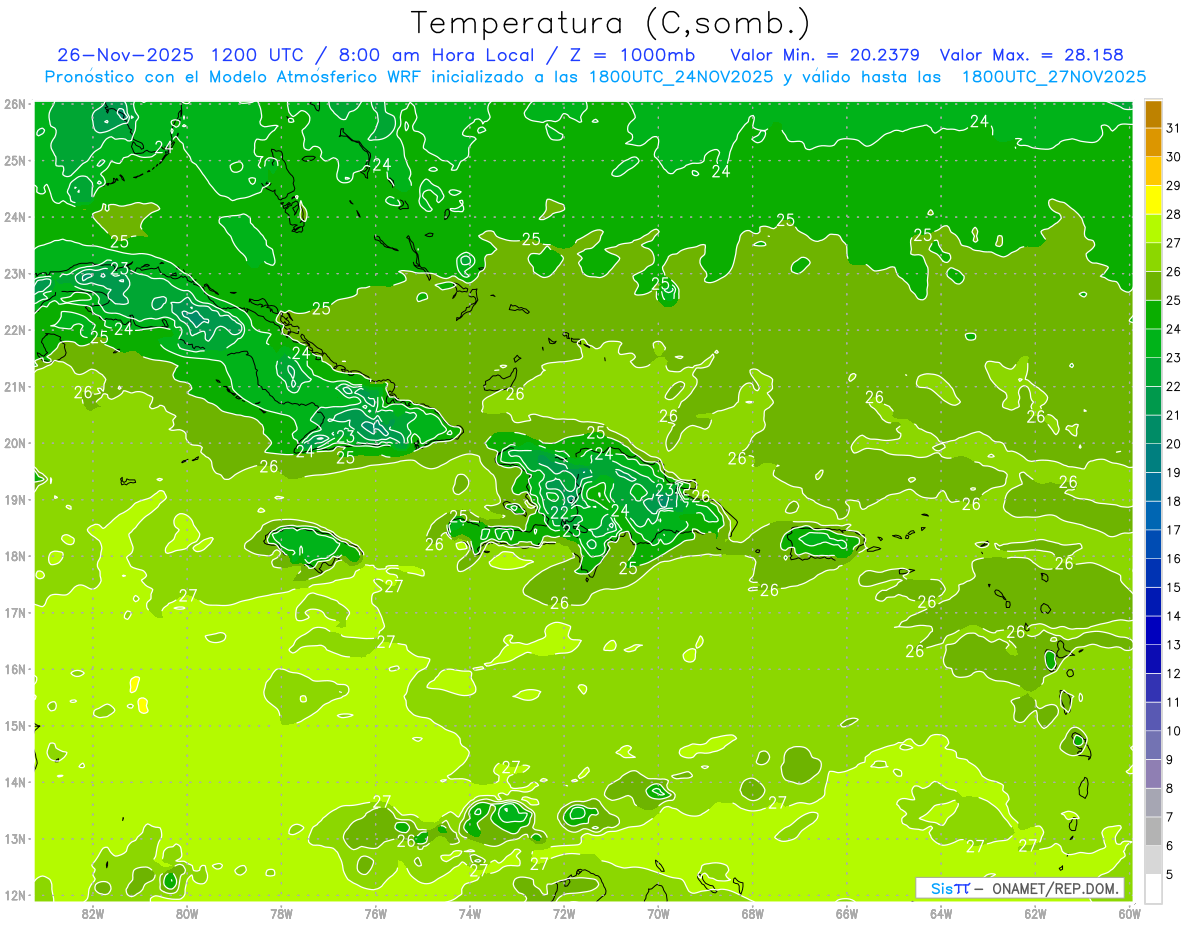Click the 16N latitude axis label
The width and height of the screenshot is (1200, 927).
click(15, 669)
